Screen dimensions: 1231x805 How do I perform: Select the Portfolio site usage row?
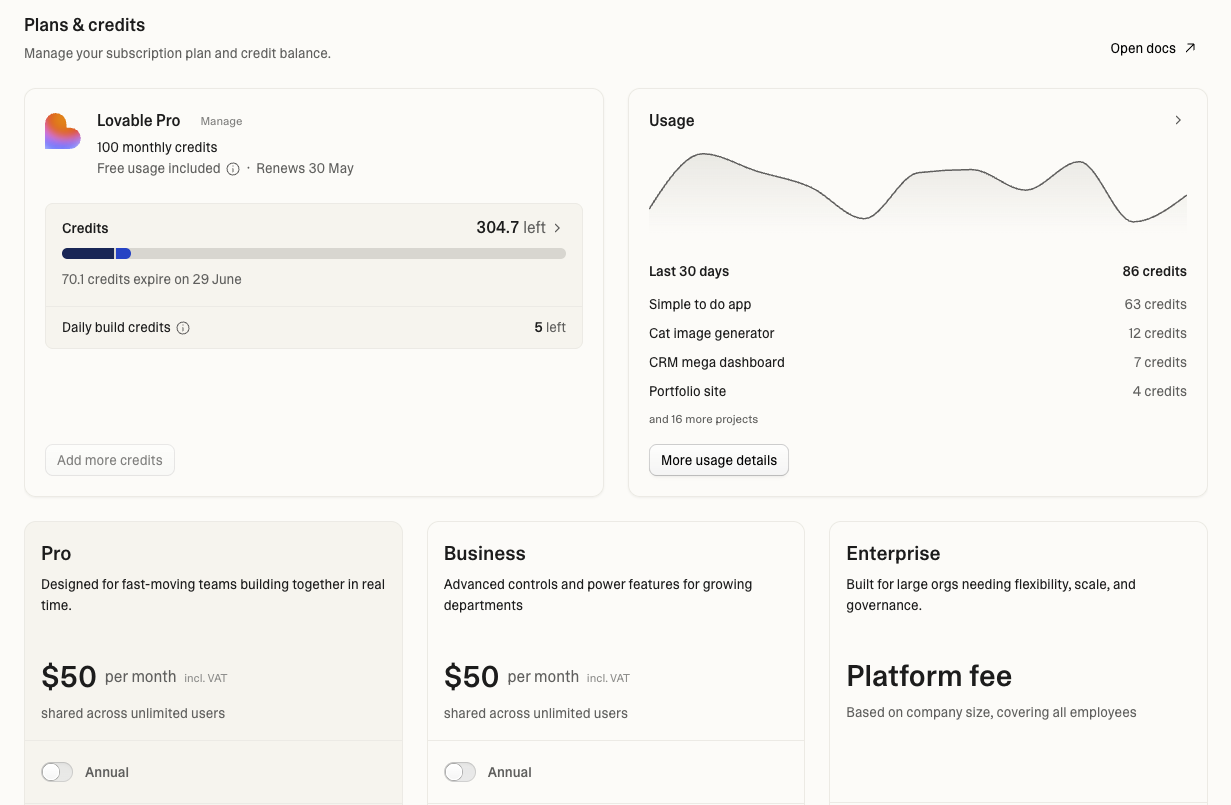pos(918,391)
